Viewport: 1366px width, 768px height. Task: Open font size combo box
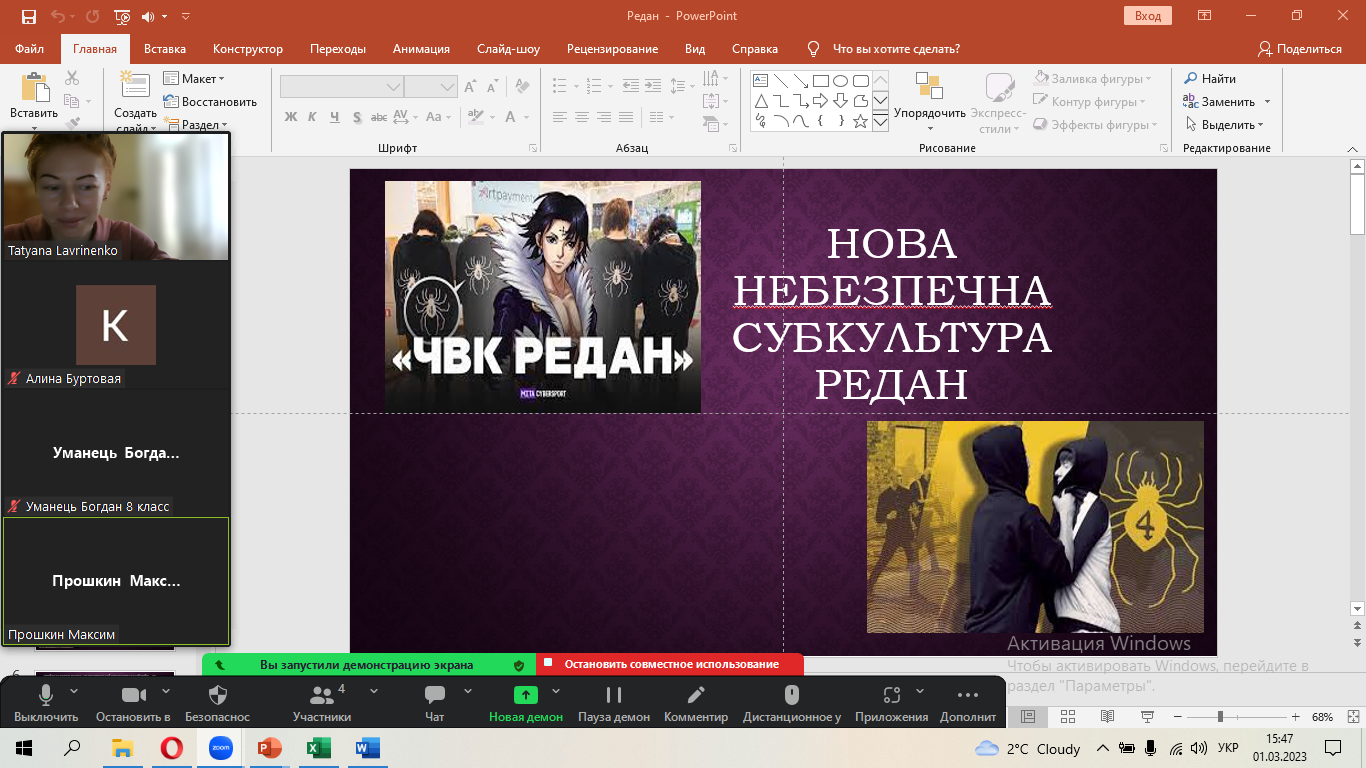click(x=431, y=87)
